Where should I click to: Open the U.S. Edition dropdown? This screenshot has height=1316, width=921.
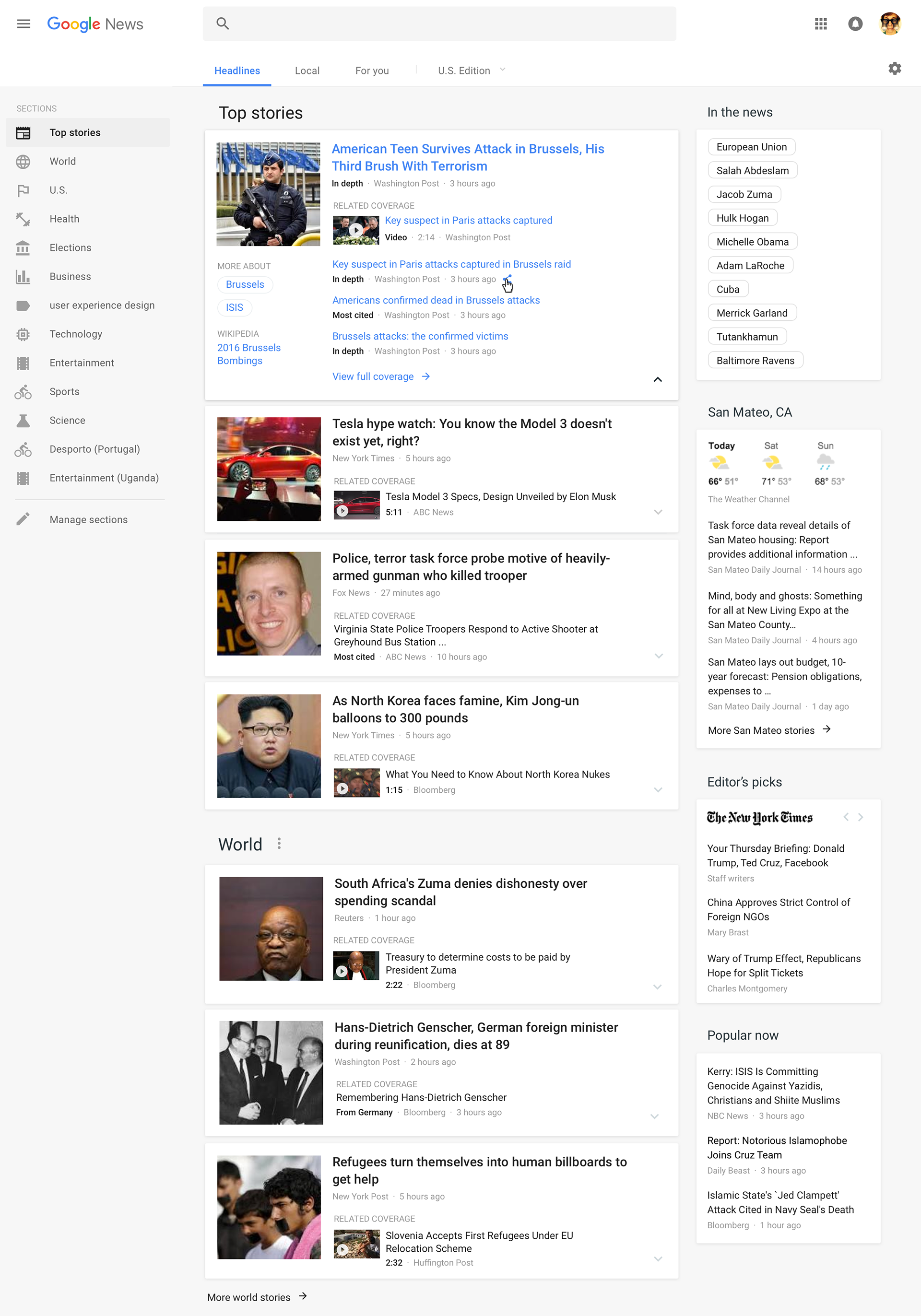pos(471,70)
